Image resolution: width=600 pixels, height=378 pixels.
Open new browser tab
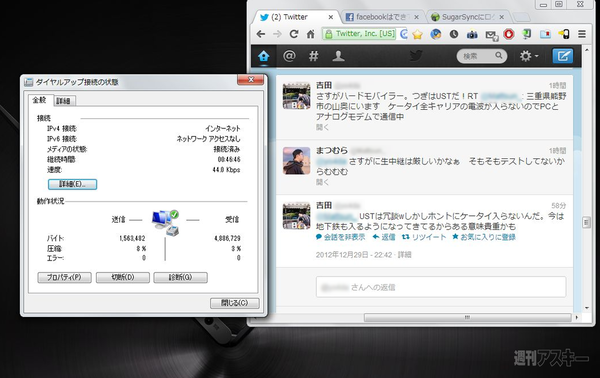pyautogui.click(x=521, y=17)
